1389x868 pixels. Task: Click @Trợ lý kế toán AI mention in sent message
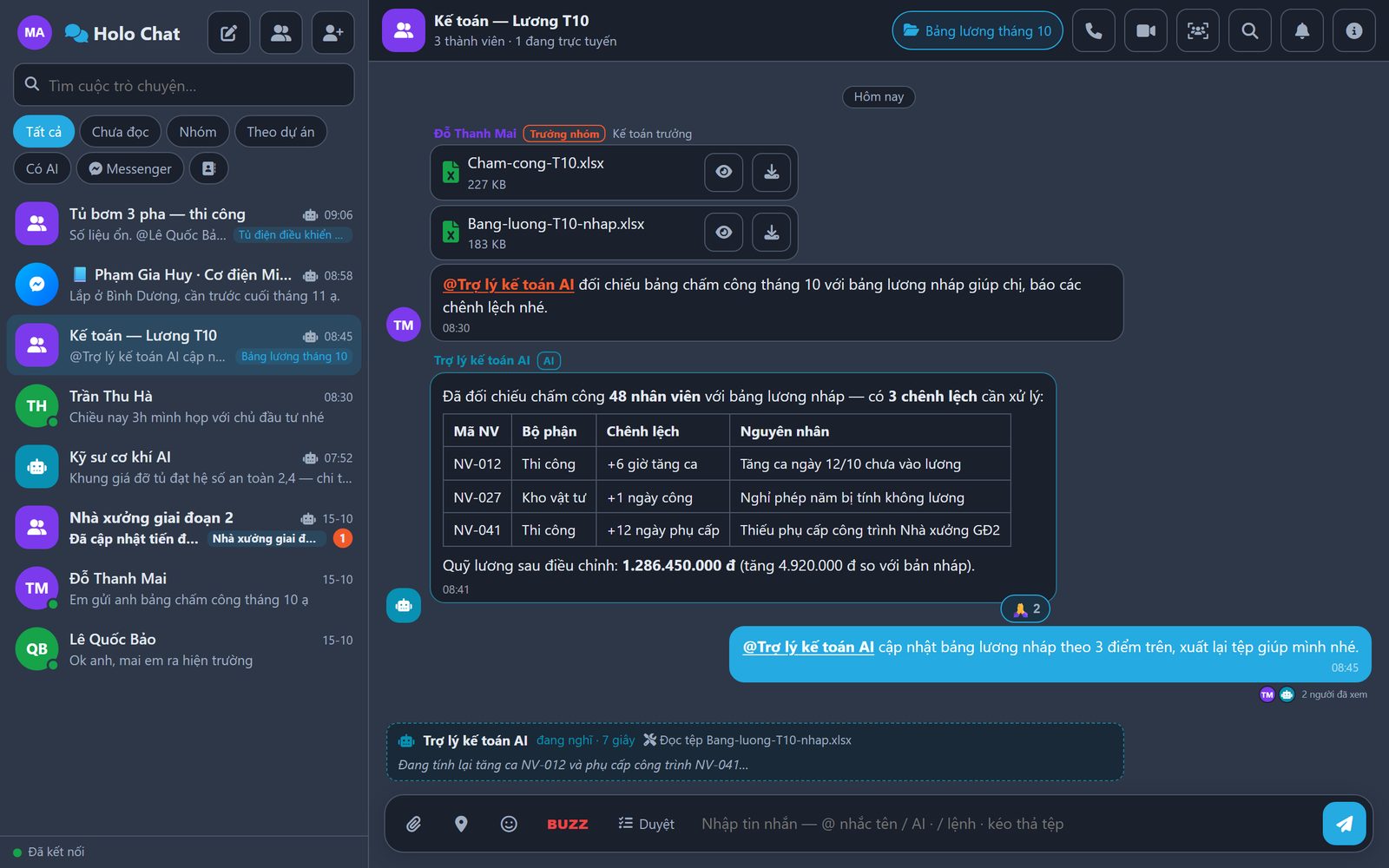pos(808,647)
